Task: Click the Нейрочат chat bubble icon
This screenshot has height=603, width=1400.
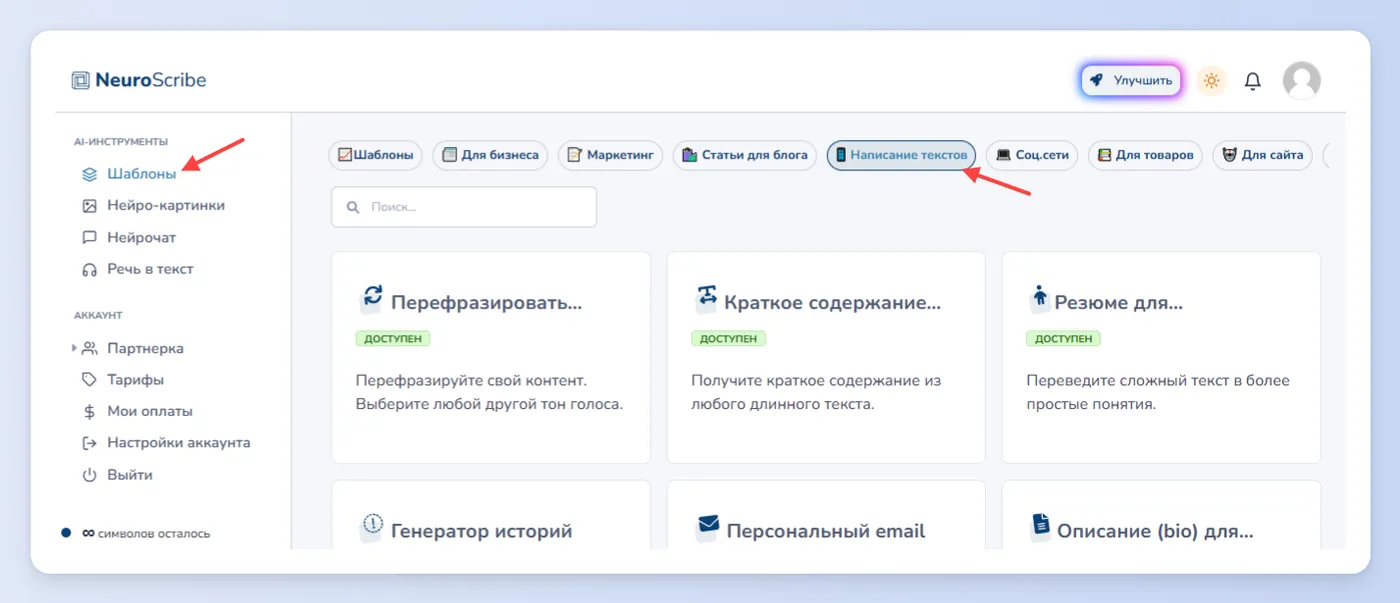Action: (x=89, y=238)
